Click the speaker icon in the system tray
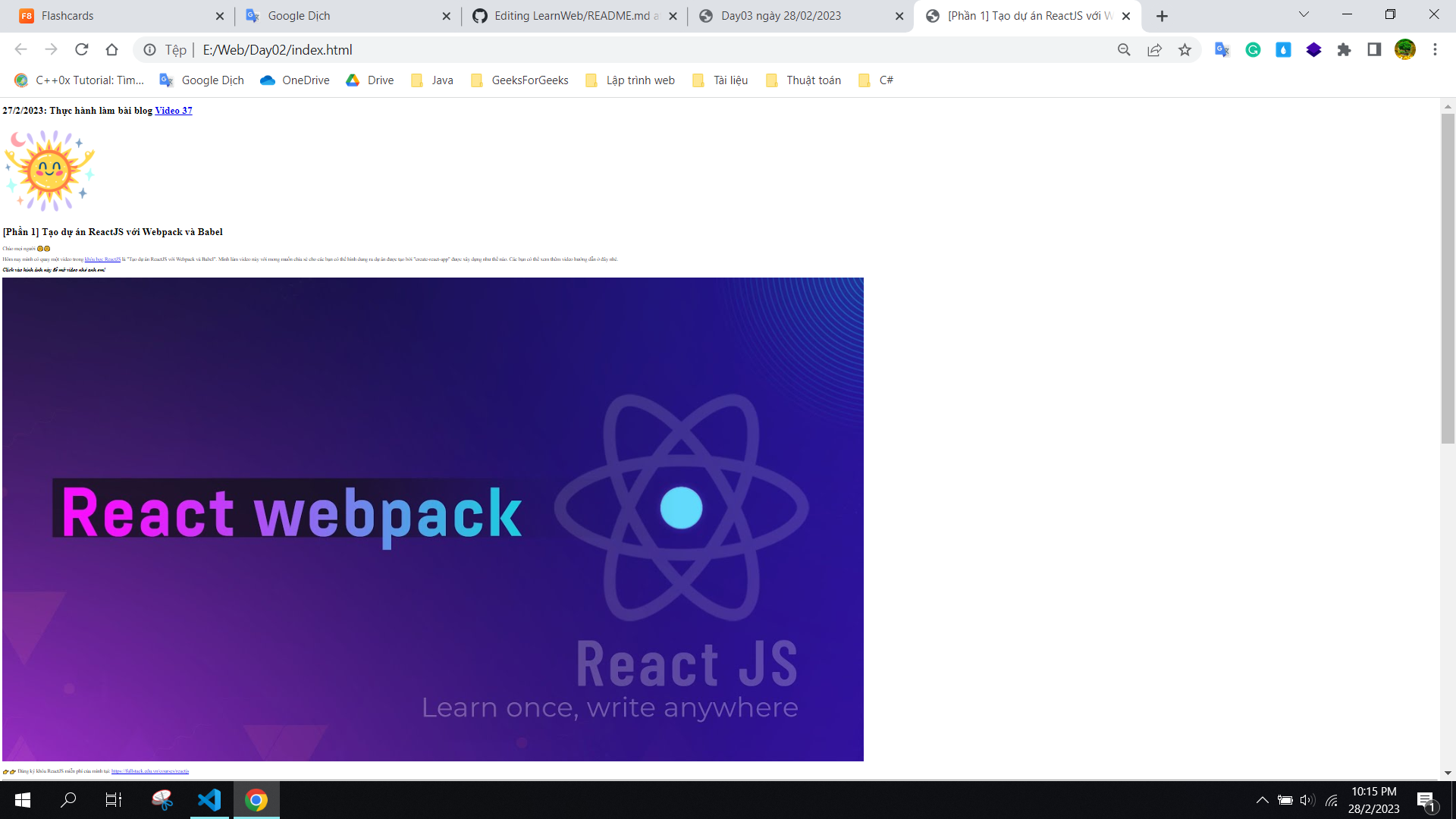The width and height of the screenshot is (1456, 819). click(1307, 800)
